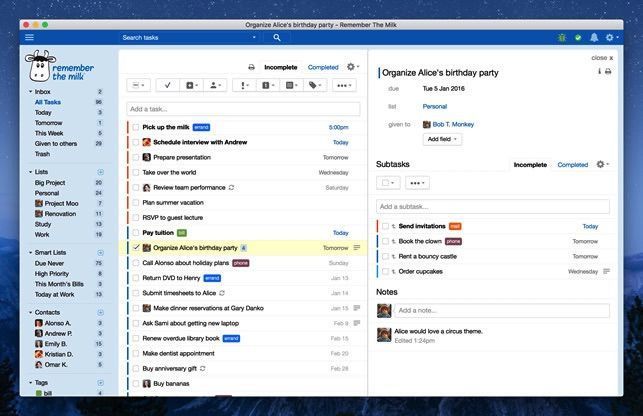Add a new contact with the plus icon
Image resolution: width=643 pixels, height=416 pixels.
coord(100,313)
